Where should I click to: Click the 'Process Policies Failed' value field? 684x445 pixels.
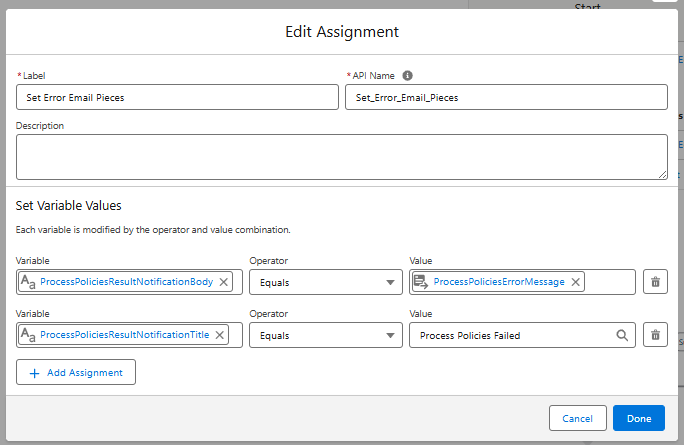click(x=510, y=335)
